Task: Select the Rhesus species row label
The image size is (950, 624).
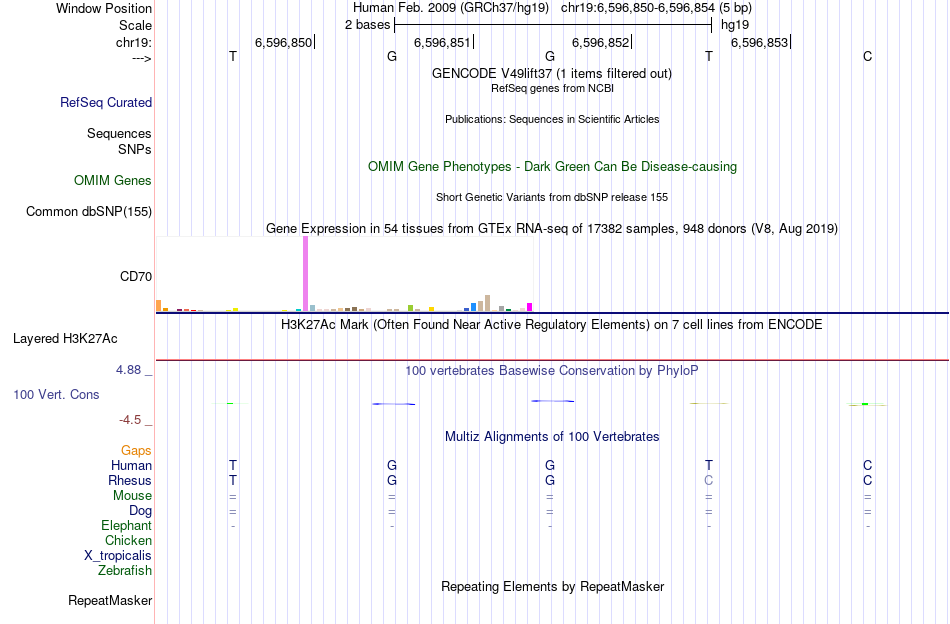Action: (x=130, y=480)
